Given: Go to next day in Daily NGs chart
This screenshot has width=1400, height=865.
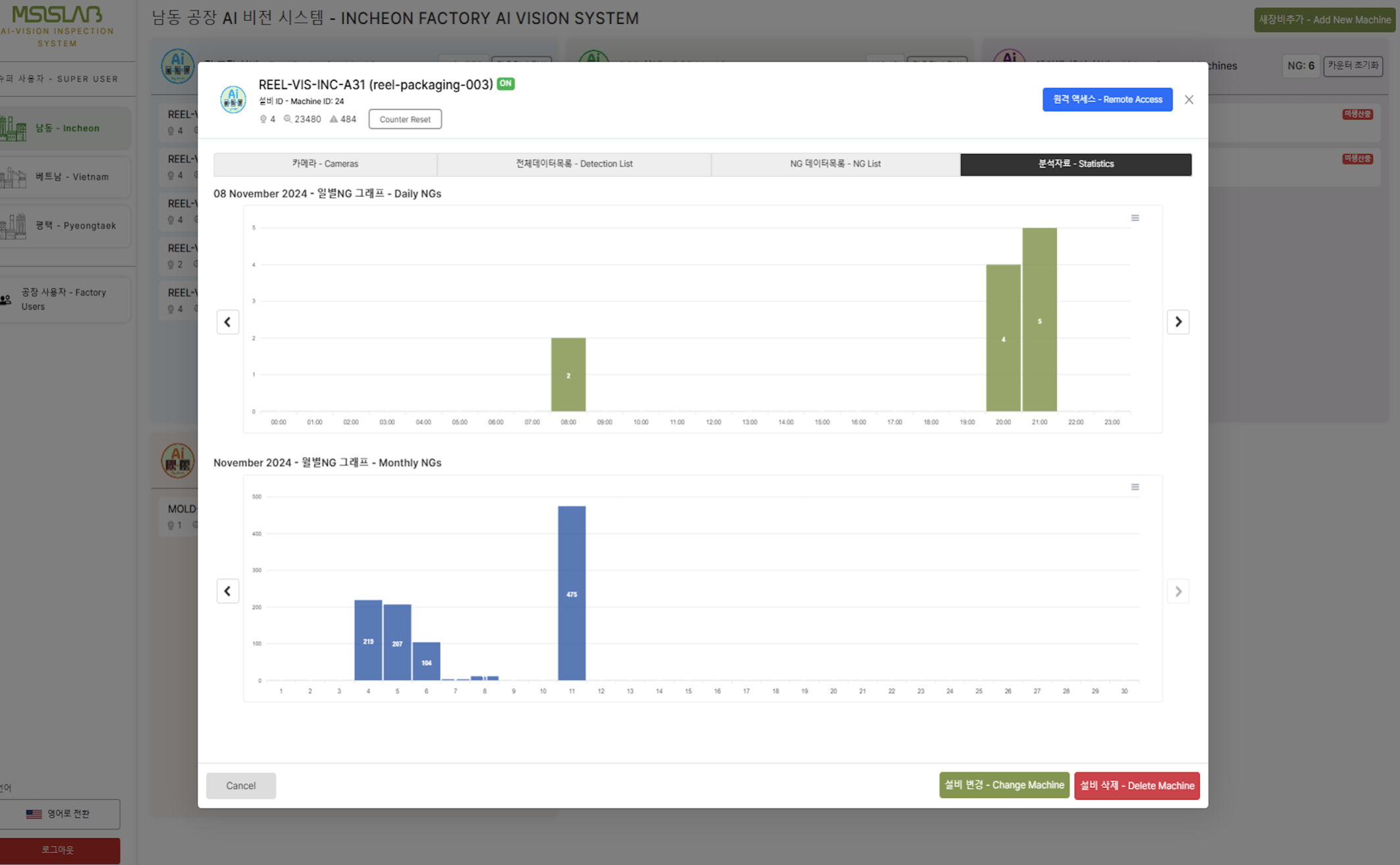Looking at the screenshot, I should [x=1178, y=322].
